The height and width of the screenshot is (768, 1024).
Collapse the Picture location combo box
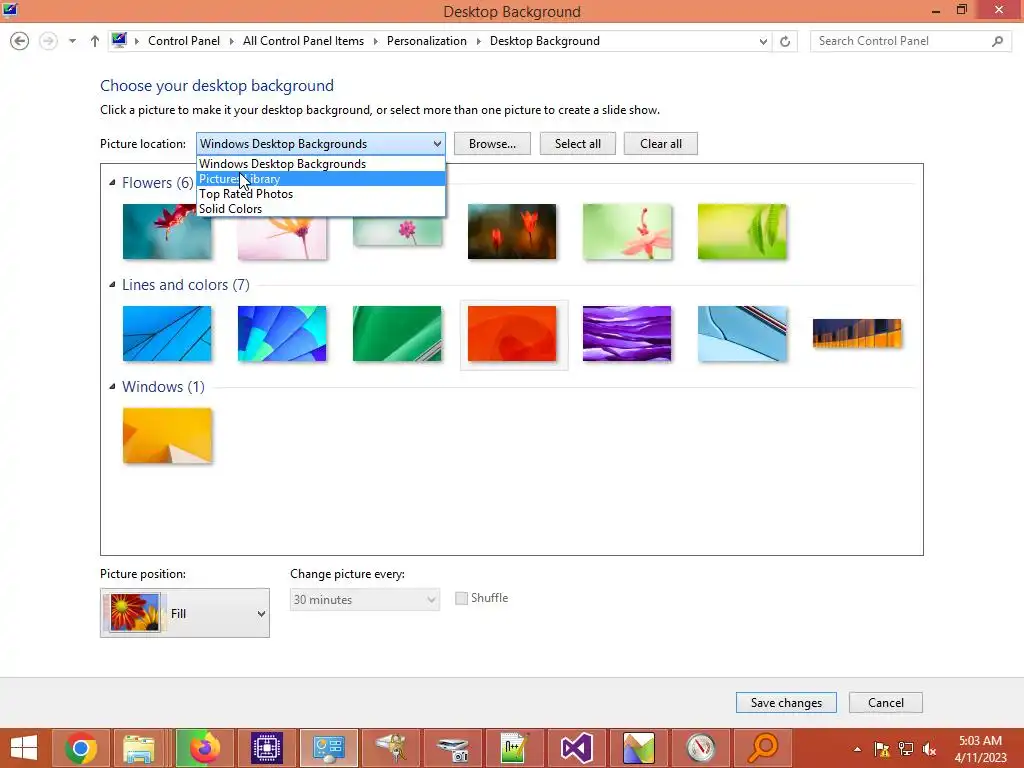coord(321,144)
